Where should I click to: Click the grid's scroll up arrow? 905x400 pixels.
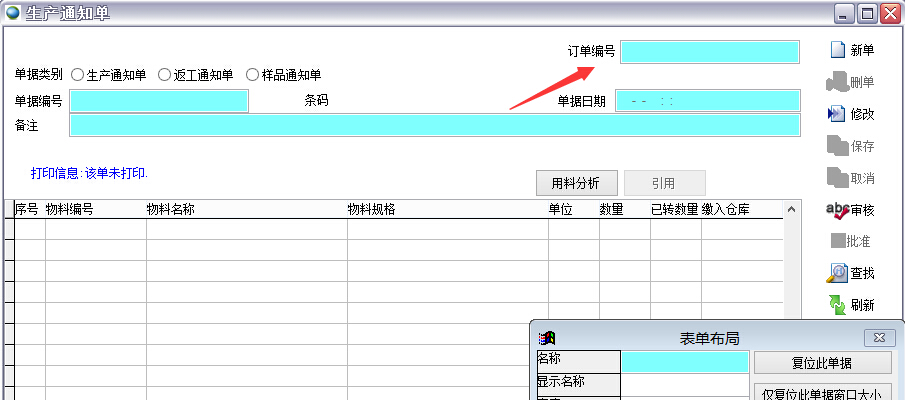point(792,210)
